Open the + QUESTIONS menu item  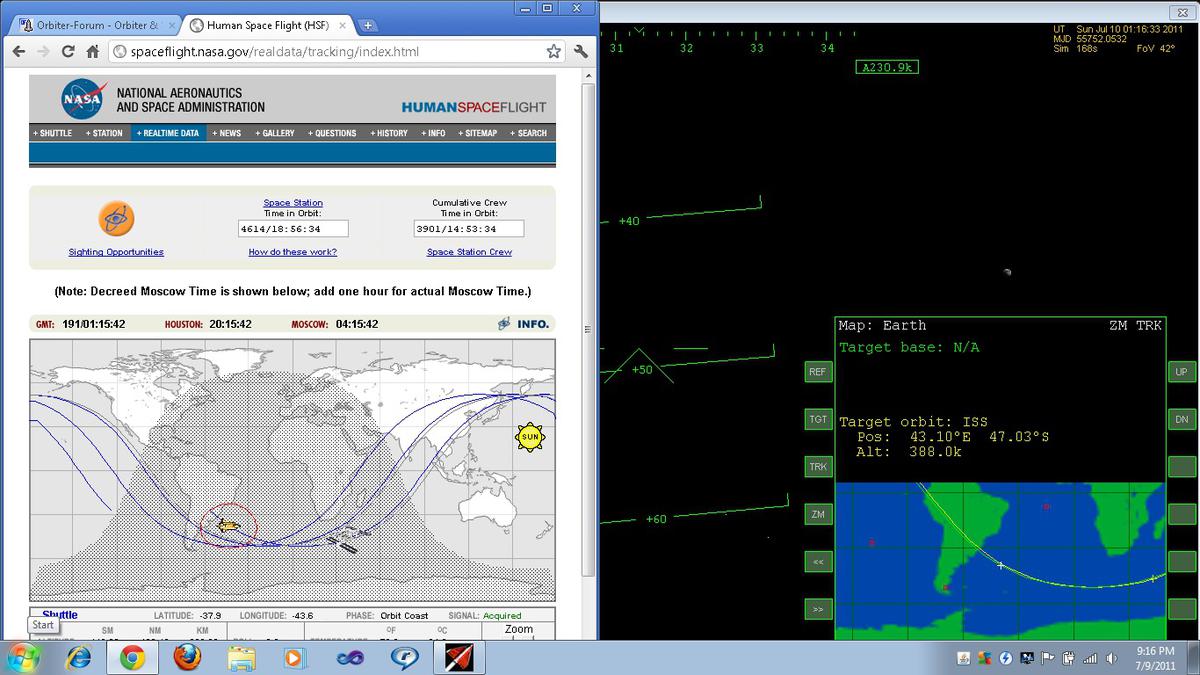pos(332,133)
